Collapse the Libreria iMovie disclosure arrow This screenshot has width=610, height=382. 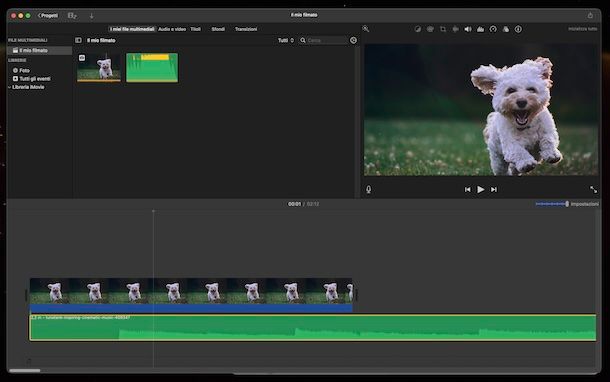[x=10, y=87]
